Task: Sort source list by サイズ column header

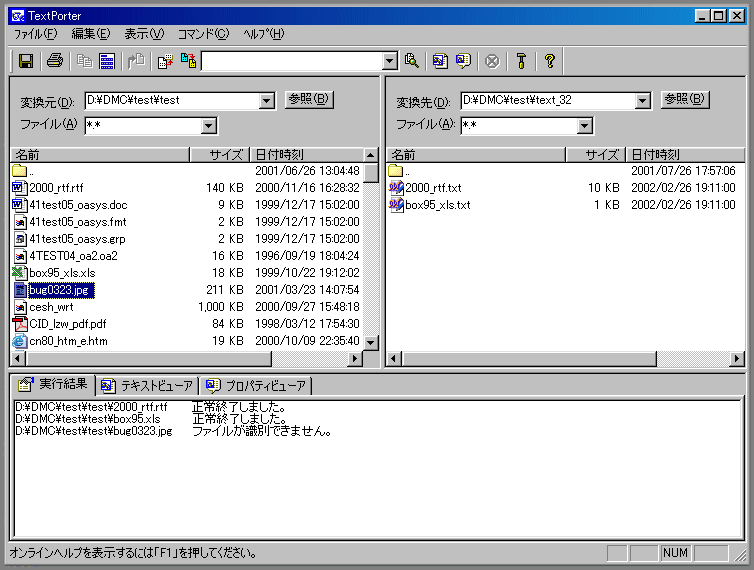Action: tap(220, 155)
